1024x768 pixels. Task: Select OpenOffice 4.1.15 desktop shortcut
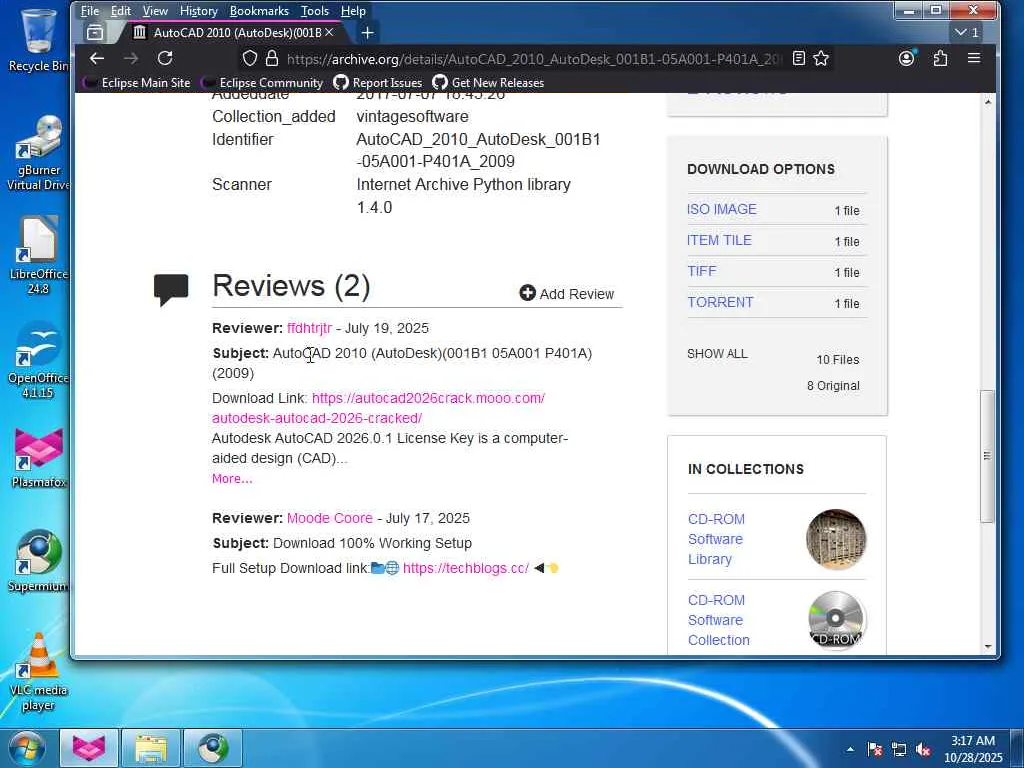37,360
